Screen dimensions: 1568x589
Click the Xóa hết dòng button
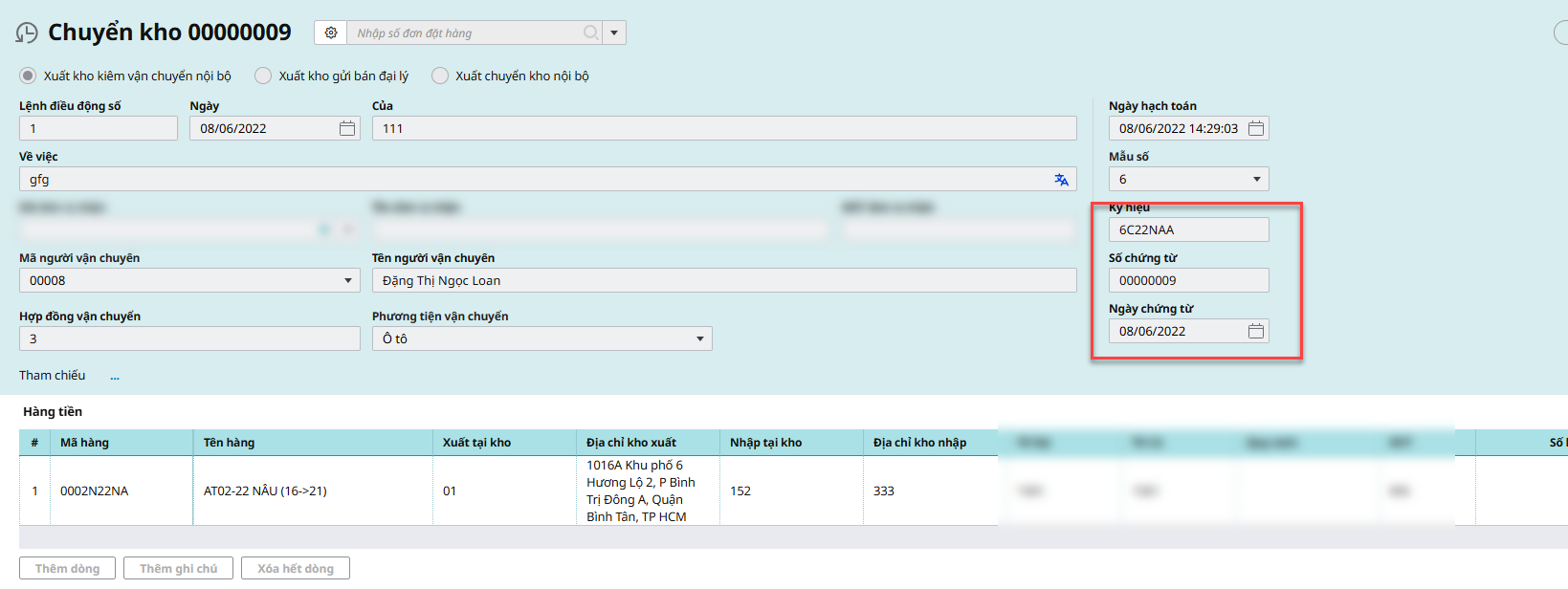pyautogui.click(x=295, y=568)
